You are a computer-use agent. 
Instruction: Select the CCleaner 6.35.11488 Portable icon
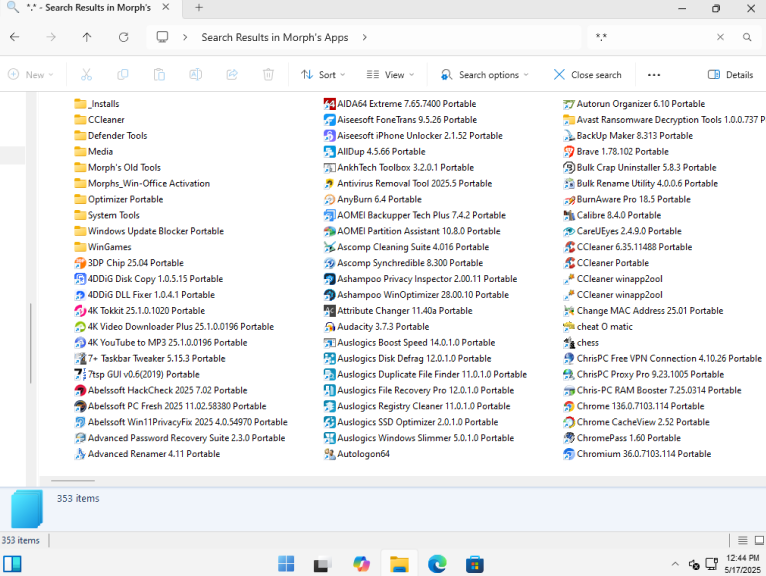[x=569, y=247]
